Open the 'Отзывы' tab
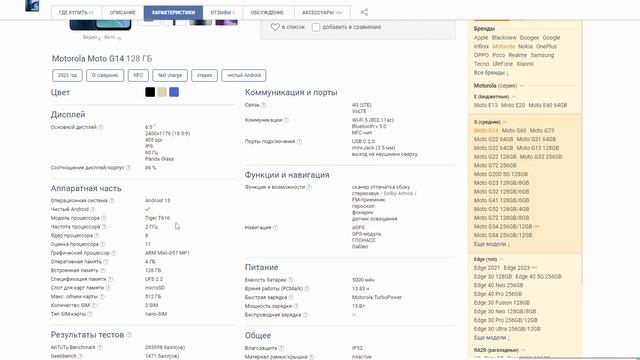The image size is (640, 360). (x=222, y=13)
